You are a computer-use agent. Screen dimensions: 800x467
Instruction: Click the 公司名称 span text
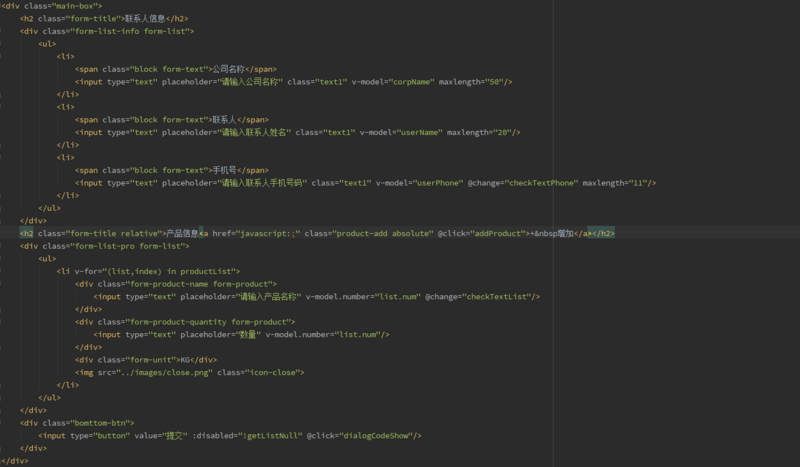point(229,69)
